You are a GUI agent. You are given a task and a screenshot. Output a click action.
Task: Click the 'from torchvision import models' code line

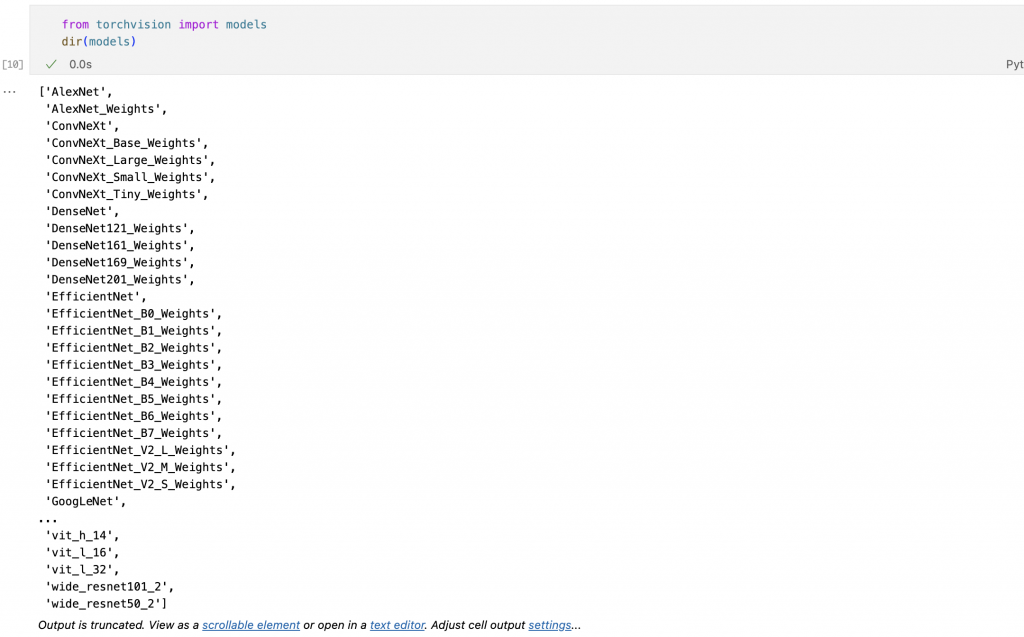click(164, 24)
